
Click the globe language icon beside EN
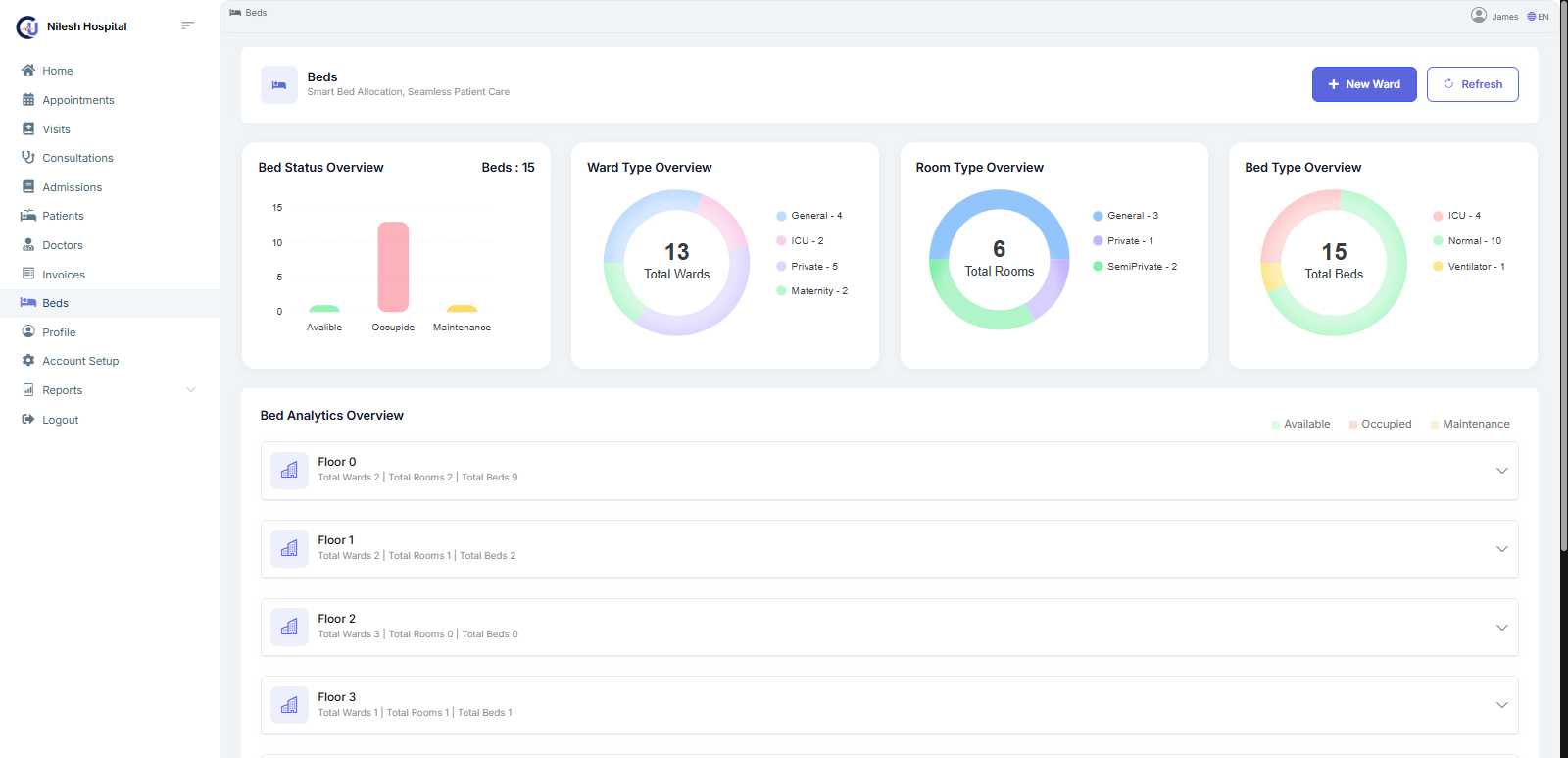1532,16
